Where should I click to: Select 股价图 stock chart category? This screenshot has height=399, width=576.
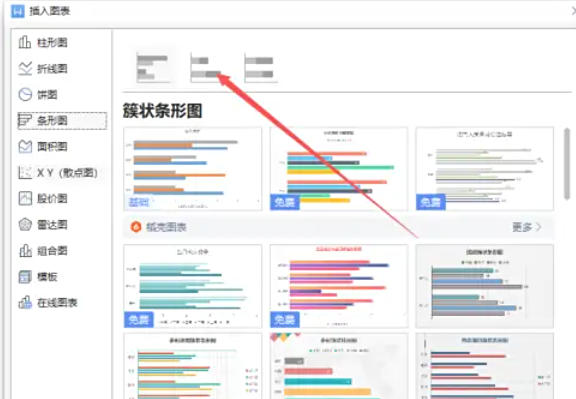coord(43,199)
